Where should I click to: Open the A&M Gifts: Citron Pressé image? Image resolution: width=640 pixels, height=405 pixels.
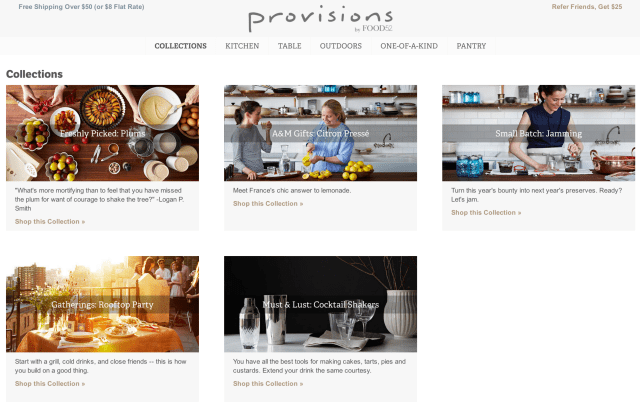[x=320, y=133]
